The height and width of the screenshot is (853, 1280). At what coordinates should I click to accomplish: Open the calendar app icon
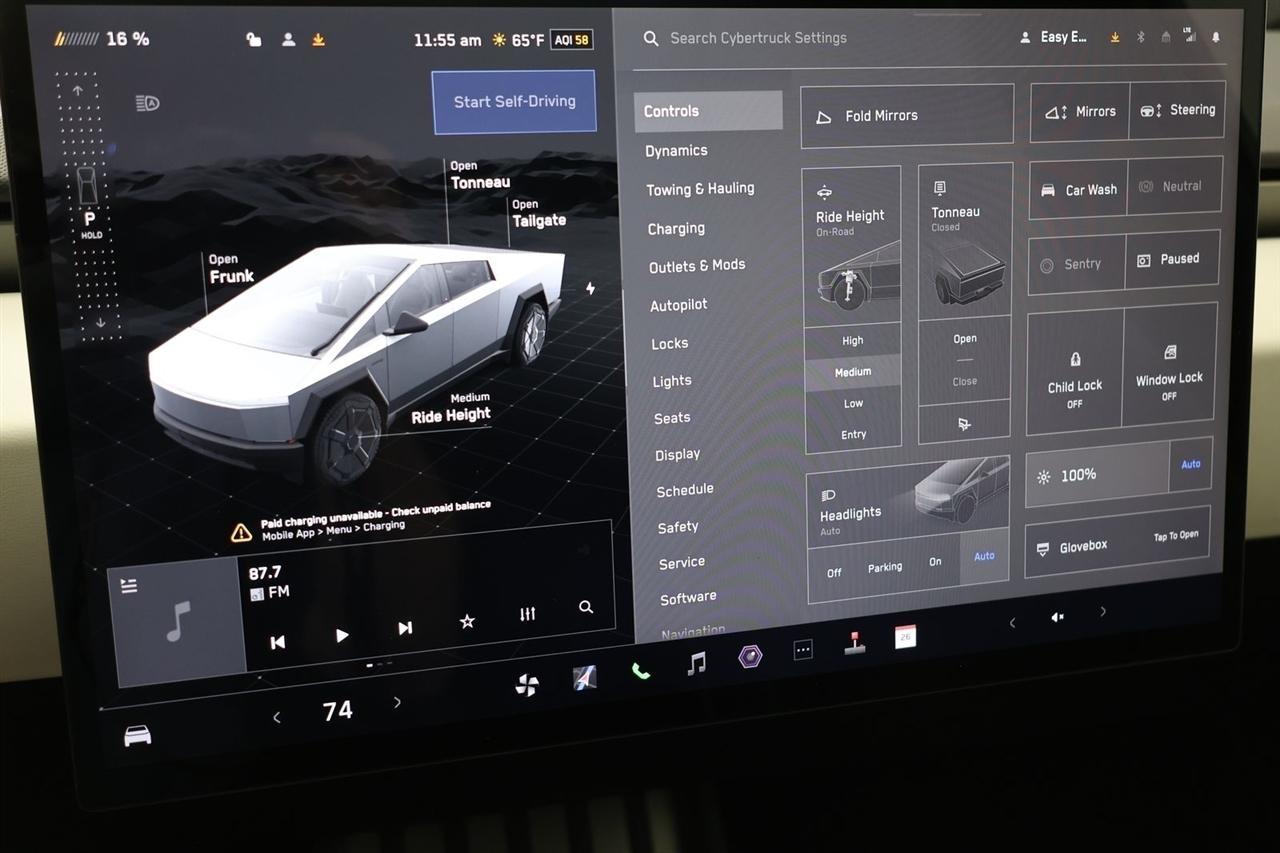[905, 637]
